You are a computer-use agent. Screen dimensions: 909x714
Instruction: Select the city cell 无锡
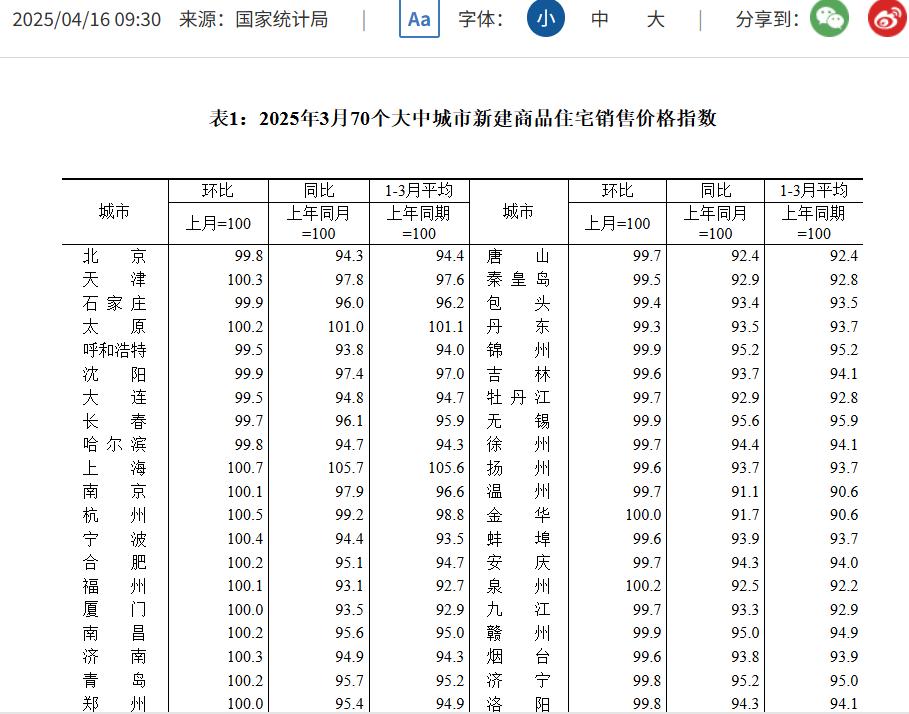click(x=518, y=421)
